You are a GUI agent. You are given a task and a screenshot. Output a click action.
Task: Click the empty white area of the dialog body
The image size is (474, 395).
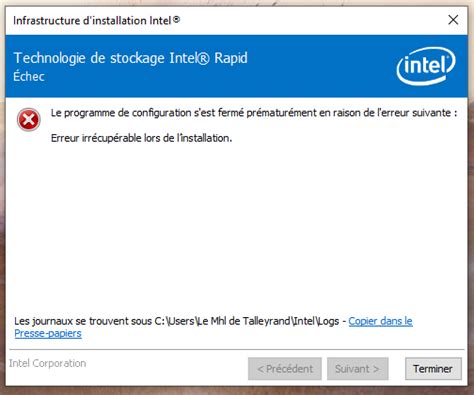point(237,227)
